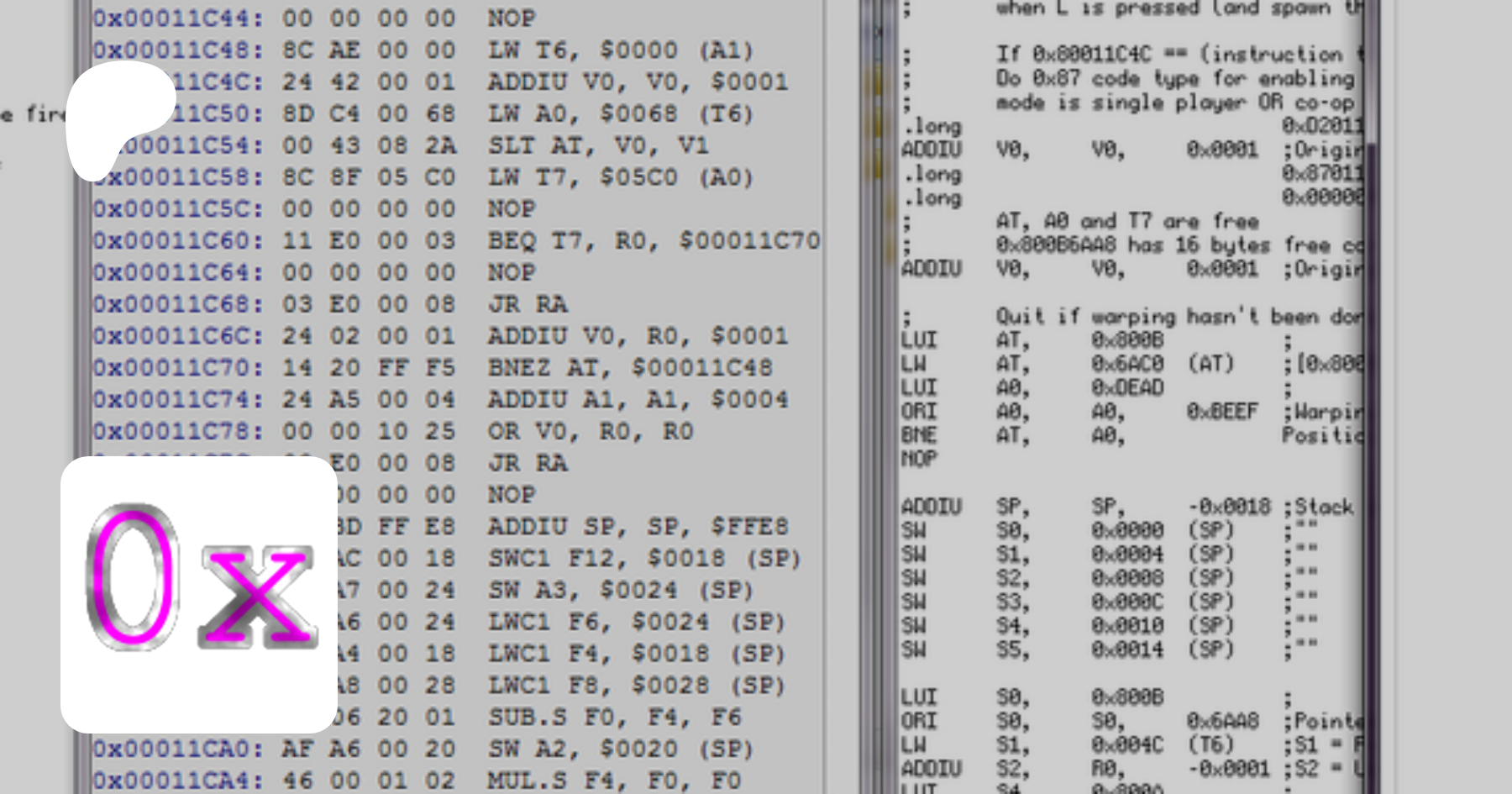Select the SUB.S F0, F4, F6 row
The height and width of the screenshot is (794, 1512).
[x=614, y=718]
